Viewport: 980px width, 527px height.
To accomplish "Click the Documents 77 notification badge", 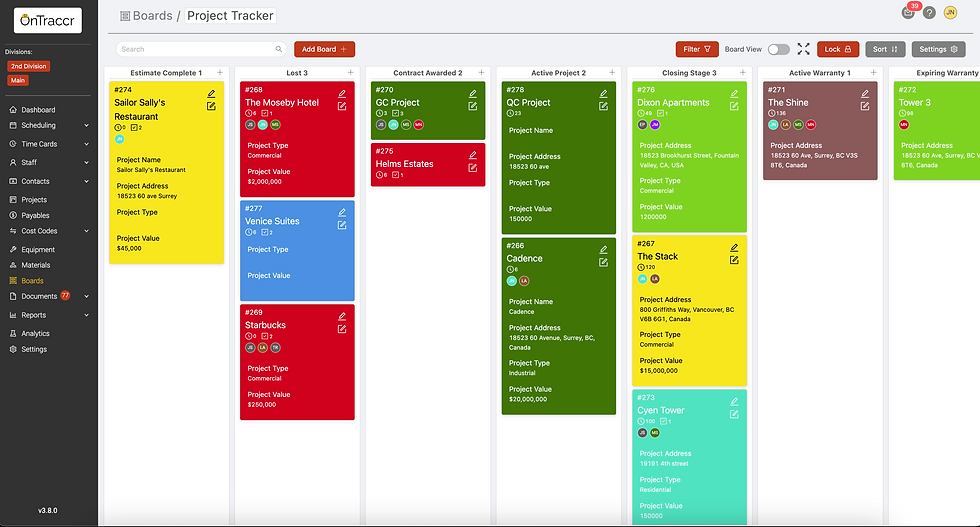I will click(x=65, y=296).
